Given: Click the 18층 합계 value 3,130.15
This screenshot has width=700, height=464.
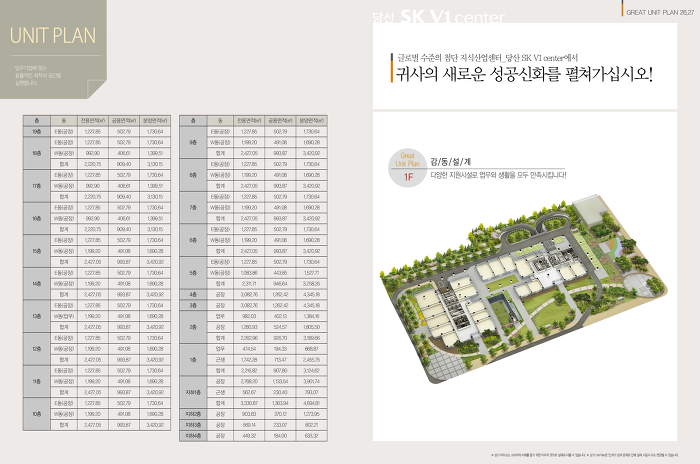Looking at the screenshot, I should pos(155,164).
